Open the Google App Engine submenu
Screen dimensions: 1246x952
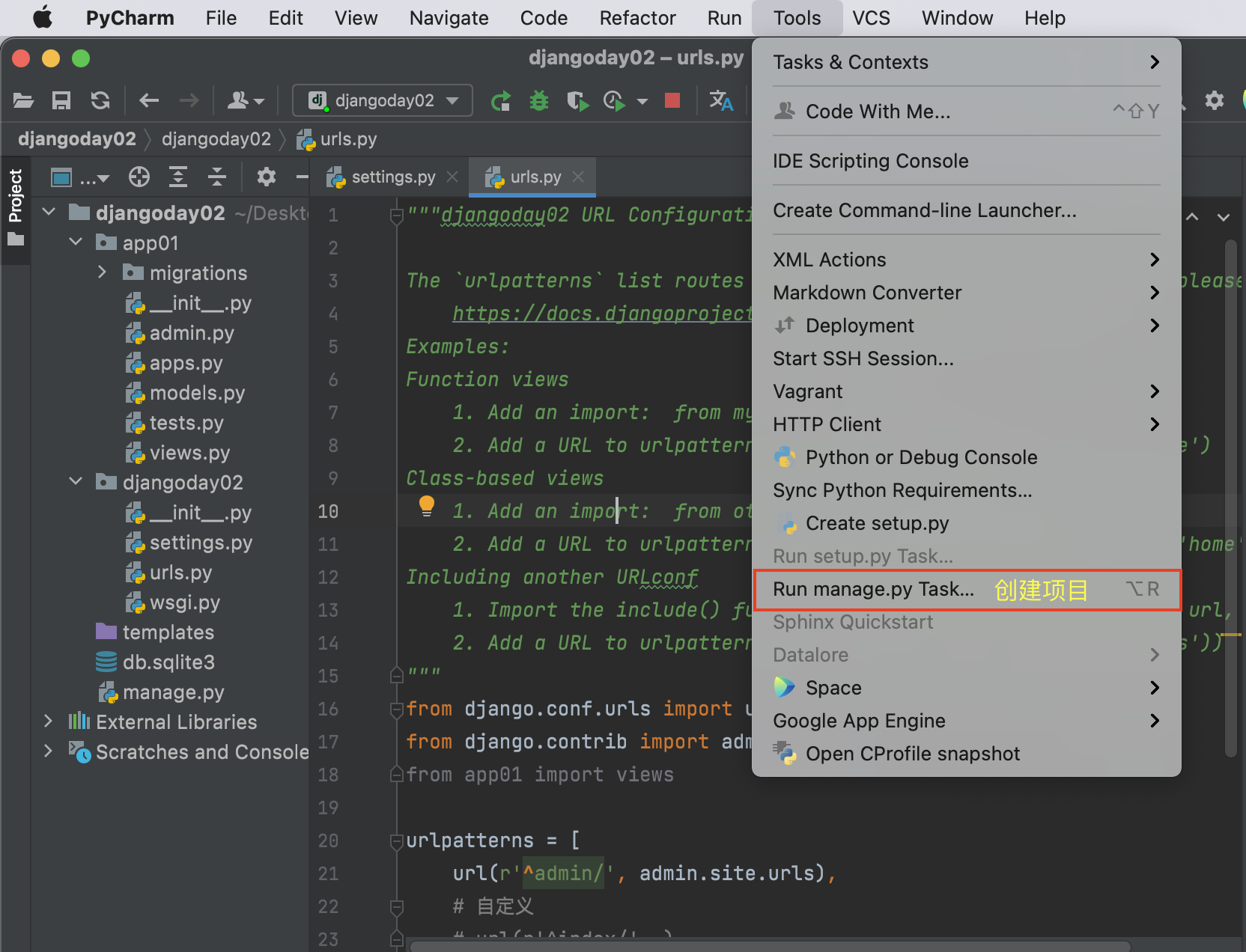(x=966, y=721)
